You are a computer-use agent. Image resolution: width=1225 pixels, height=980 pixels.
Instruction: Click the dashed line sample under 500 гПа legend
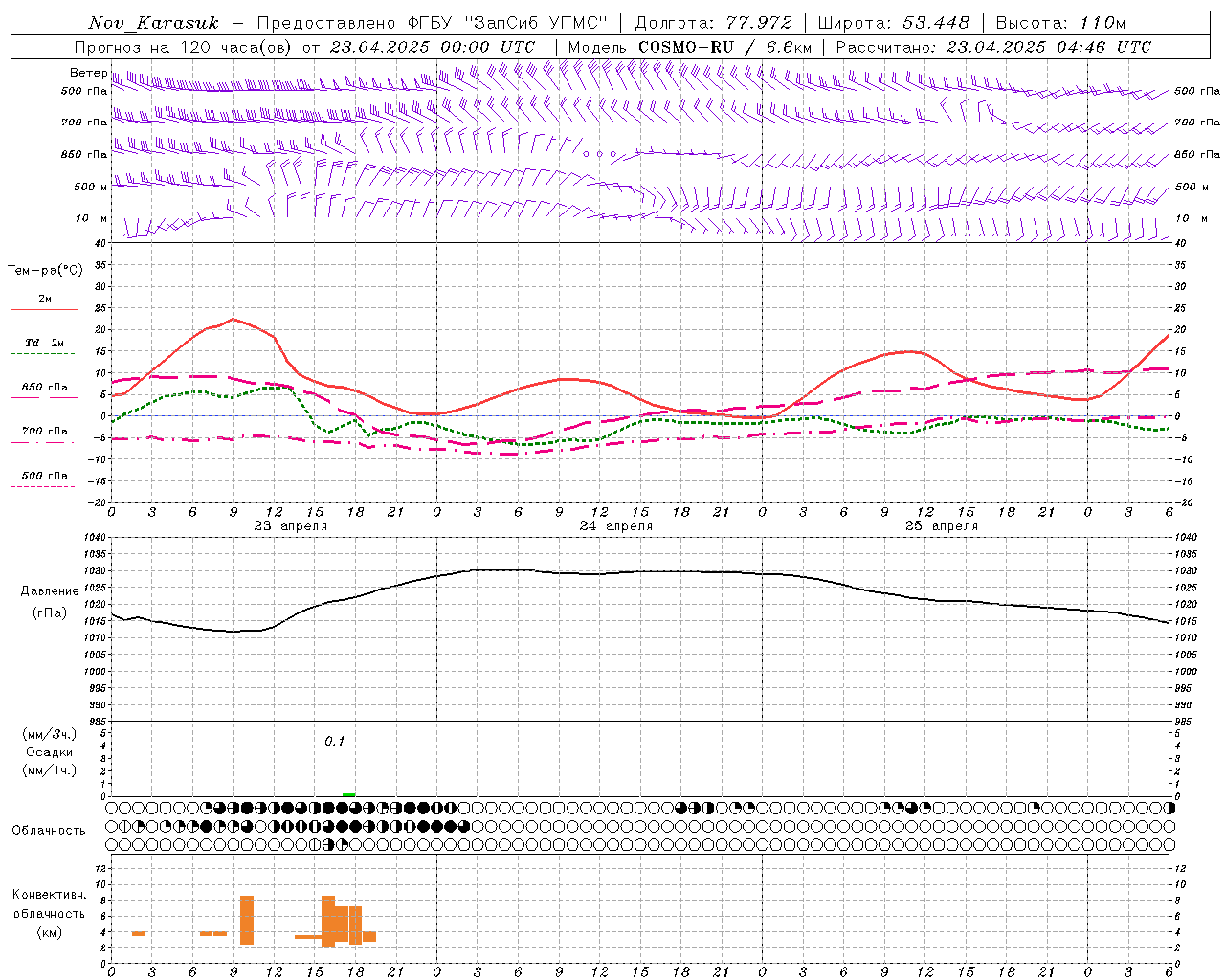(44, 487)
